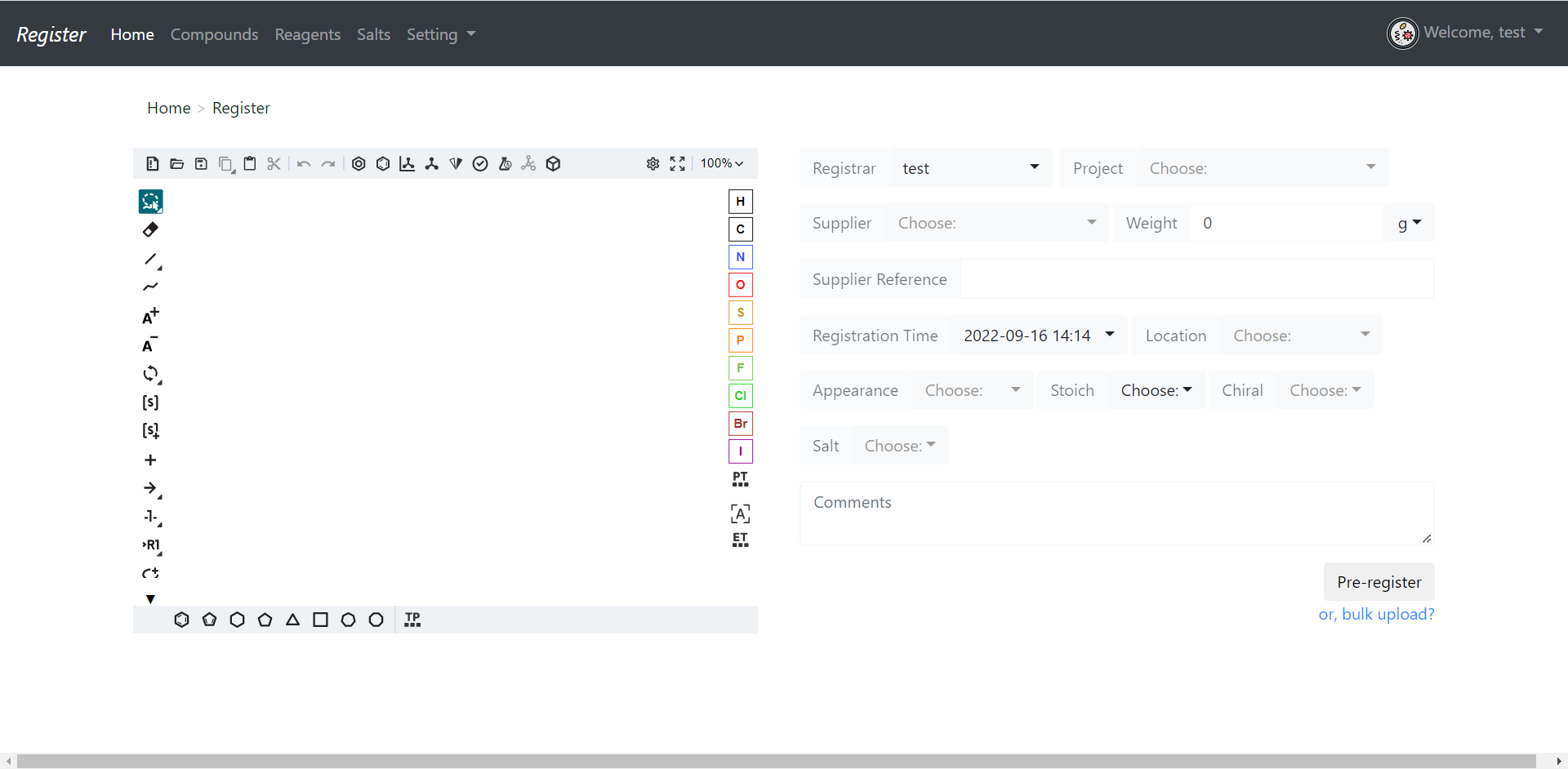
Task: Select the Charge Minus tool
Action: 150,344
